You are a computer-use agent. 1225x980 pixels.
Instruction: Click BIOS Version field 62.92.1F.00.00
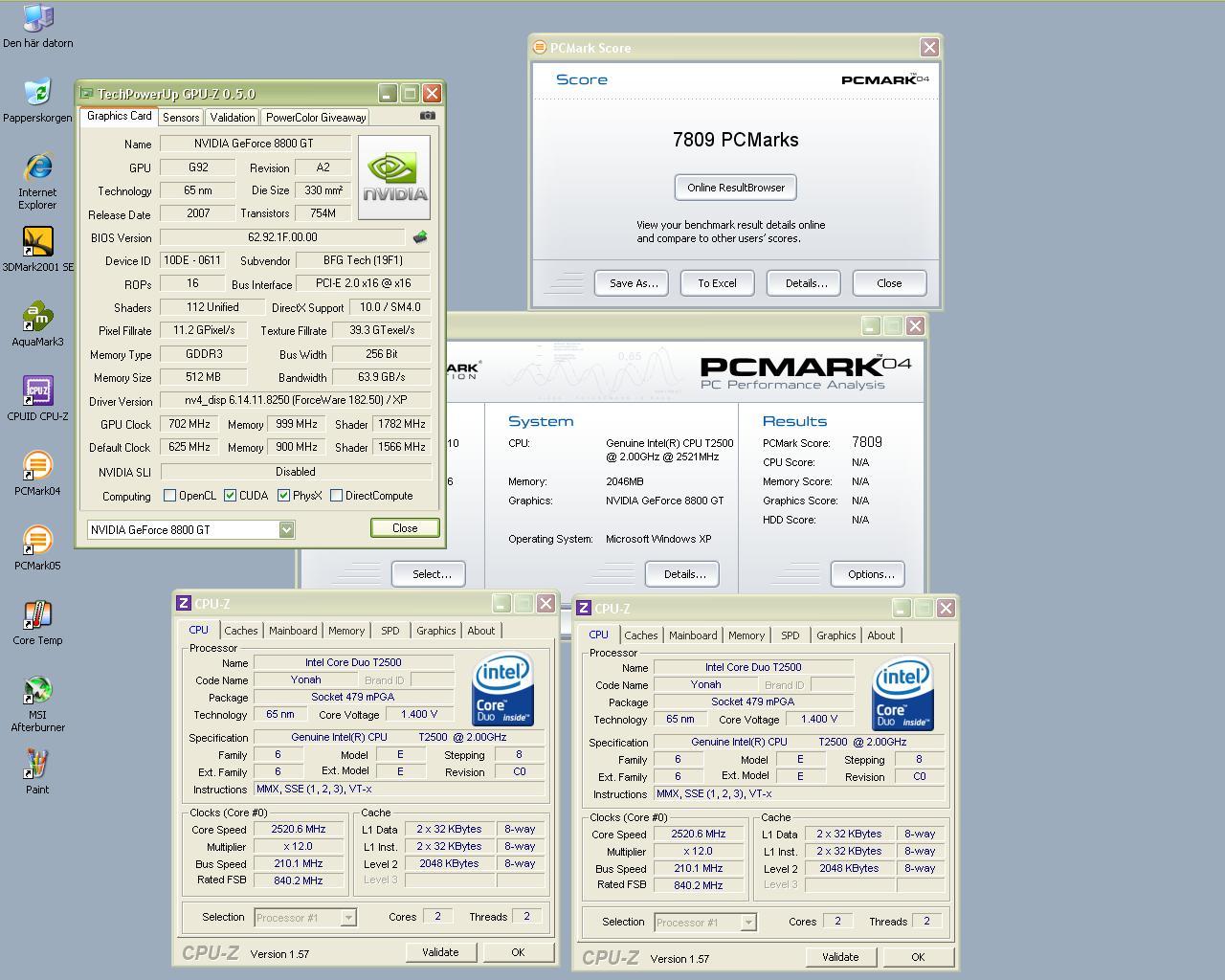[x=282, y=237]
